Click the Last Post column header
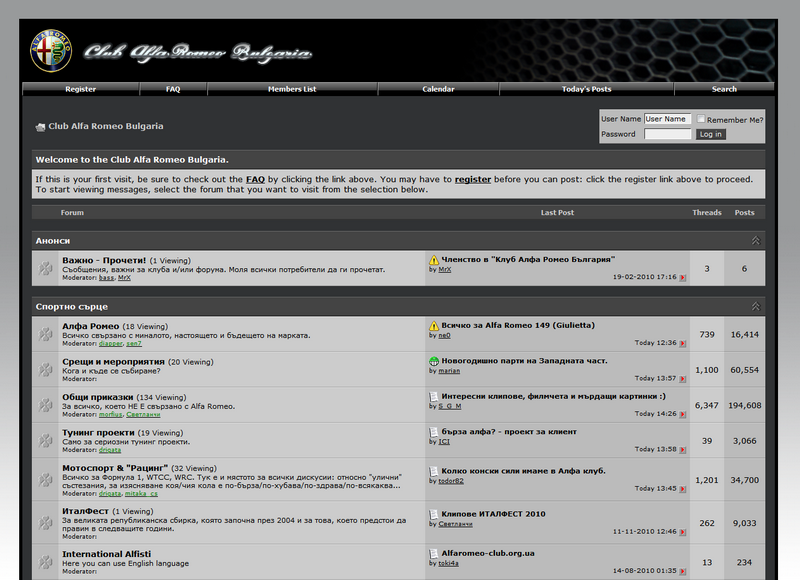 [x=557, y=213]
